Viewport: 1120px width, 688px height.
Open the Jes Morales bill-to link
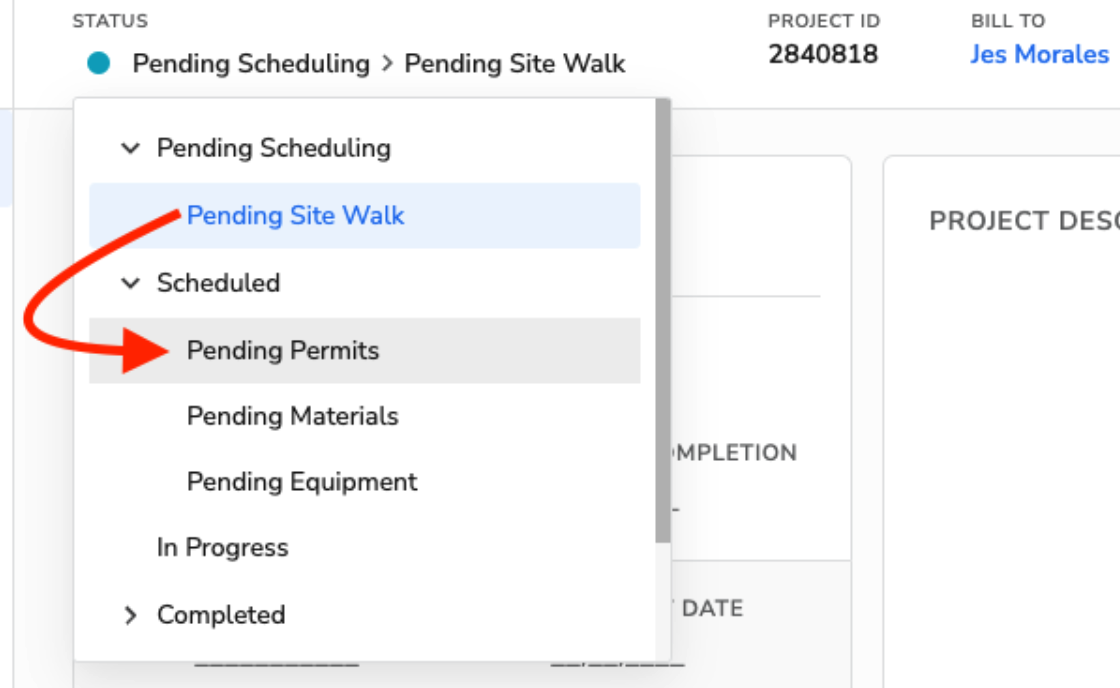(x=1039, y=54)
